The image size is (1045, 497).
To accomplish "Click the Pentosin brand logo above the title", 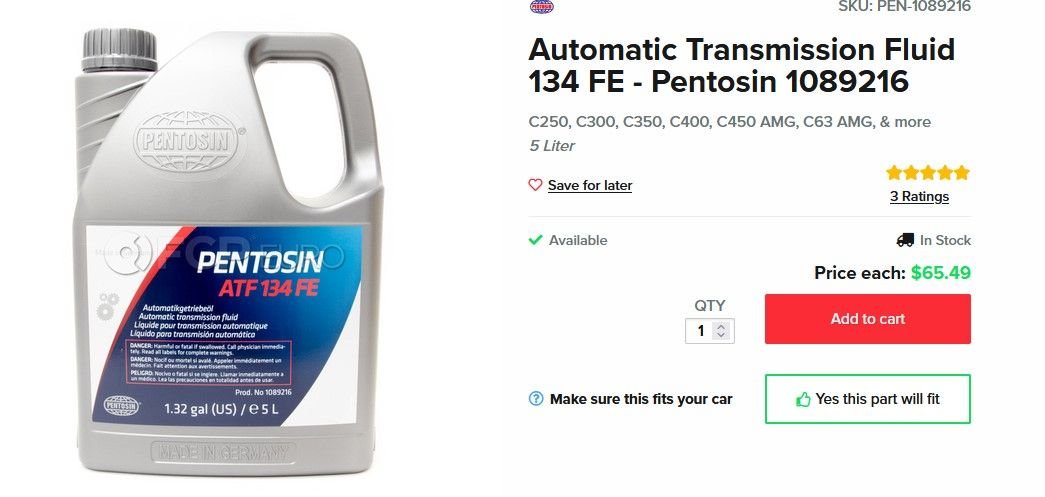I will [x=541, y=7].
